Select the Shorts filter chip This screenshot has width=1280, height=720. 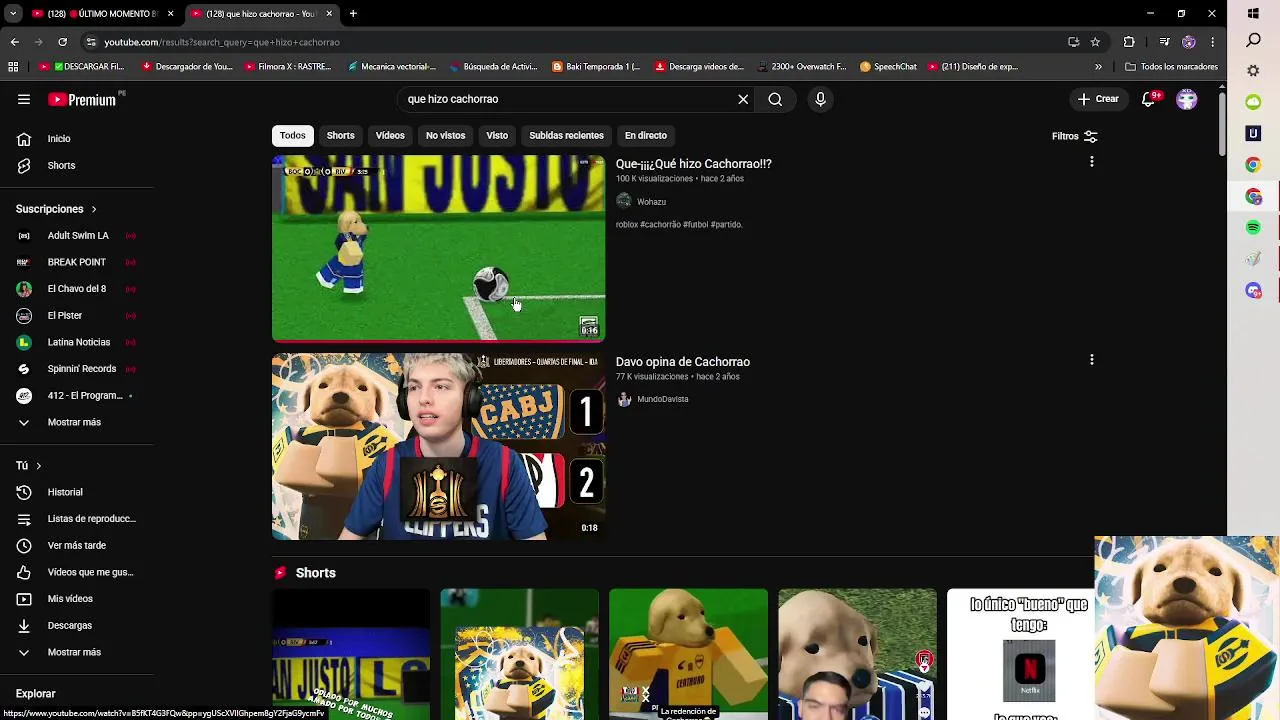coord(341,135)
